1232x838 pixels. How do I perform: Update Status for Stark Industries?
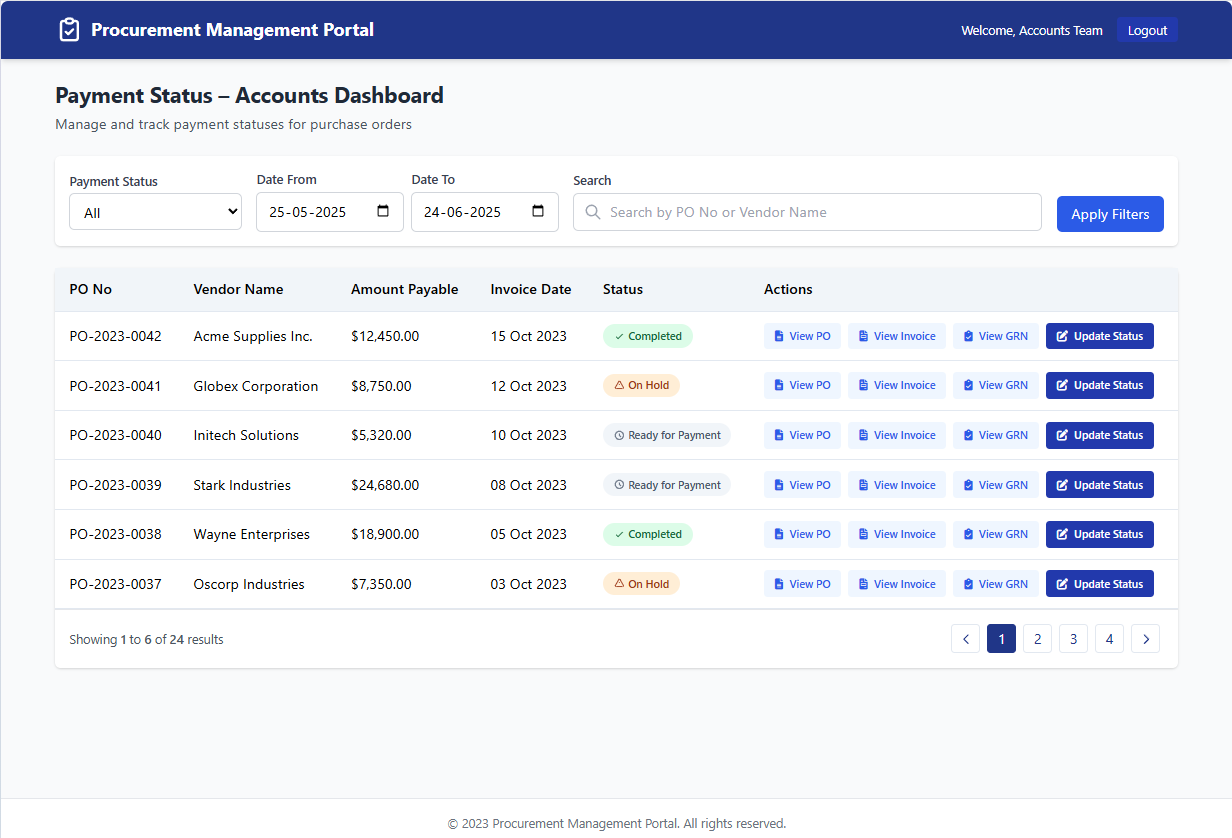pyautogui.click(x=1100, y=485)
